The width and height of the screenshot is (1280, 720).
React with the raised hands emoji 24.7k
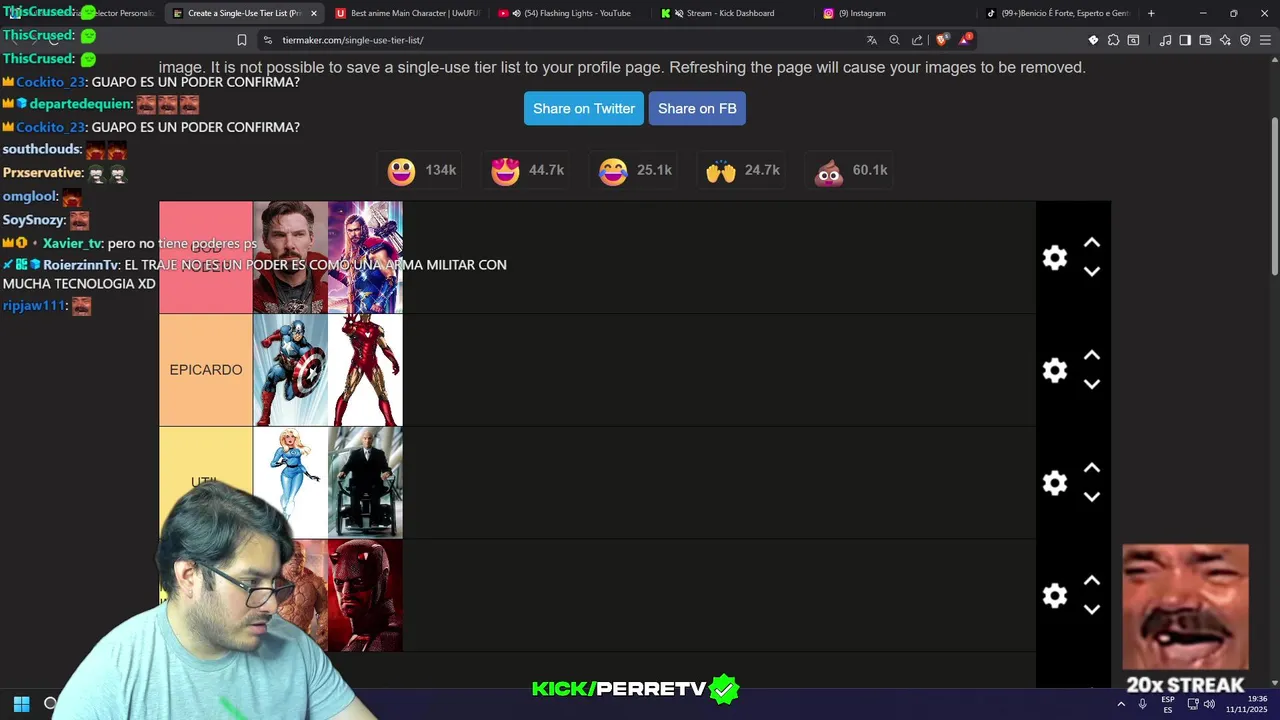click(x=743, y=170)
